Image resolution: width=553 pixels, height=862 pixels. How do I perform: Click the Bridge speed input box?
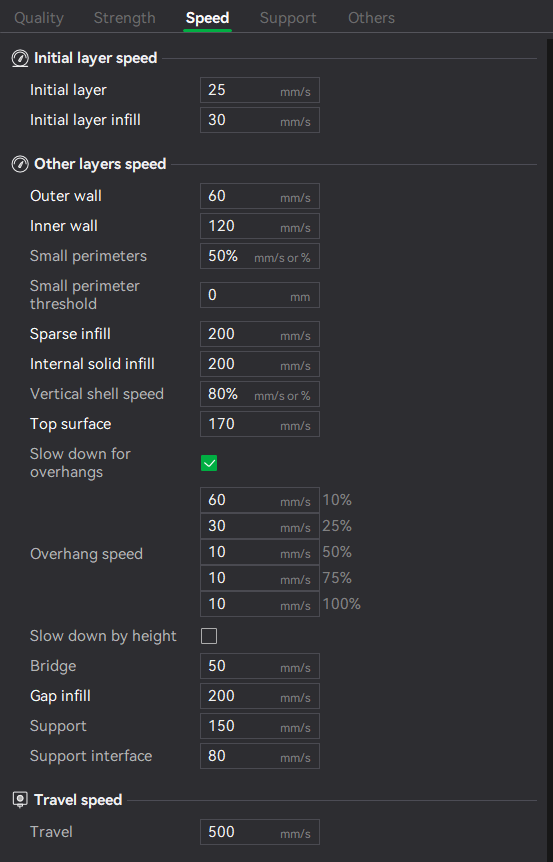click(259, 666)
